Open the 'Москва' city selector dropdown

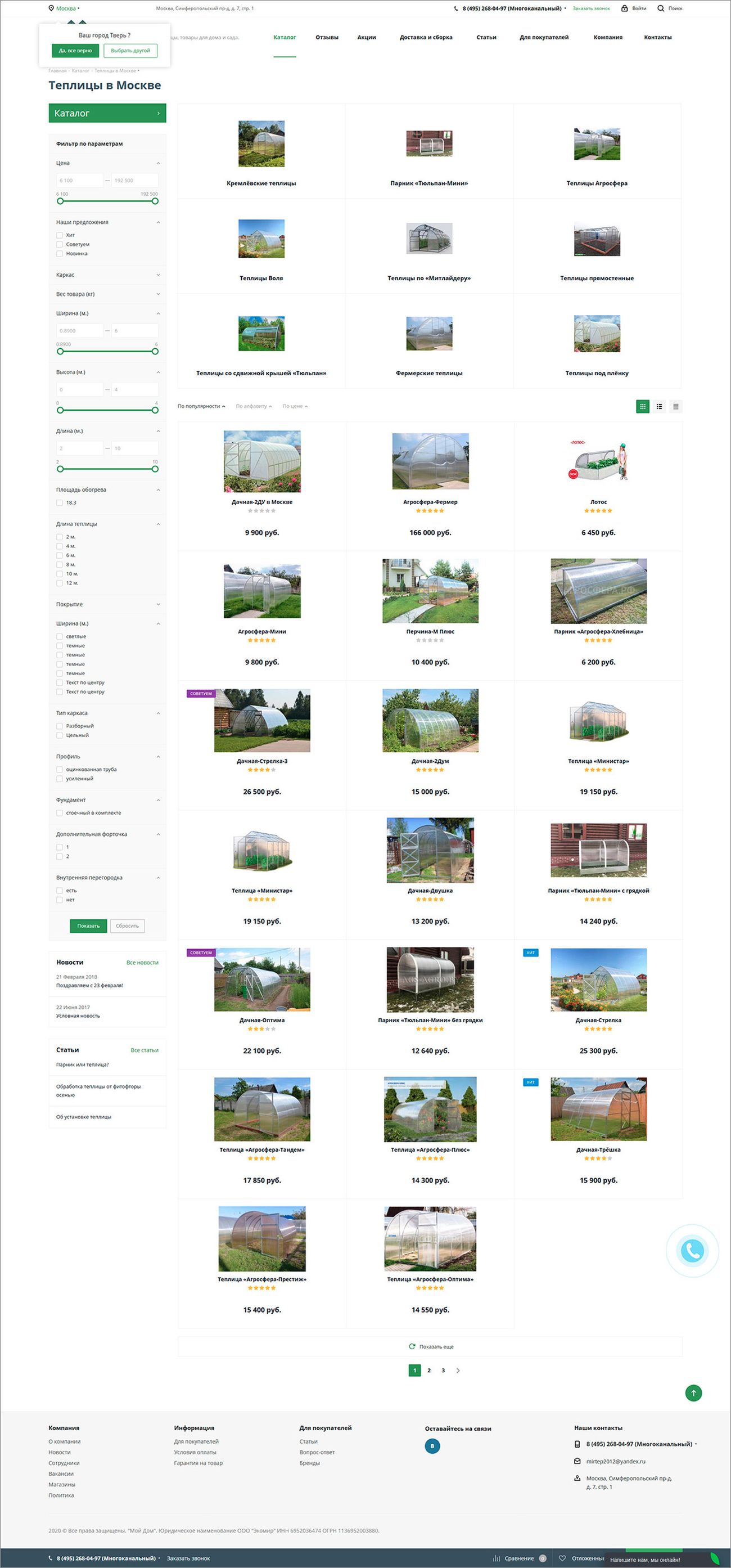pyautogui.click(x=65, y=8)
